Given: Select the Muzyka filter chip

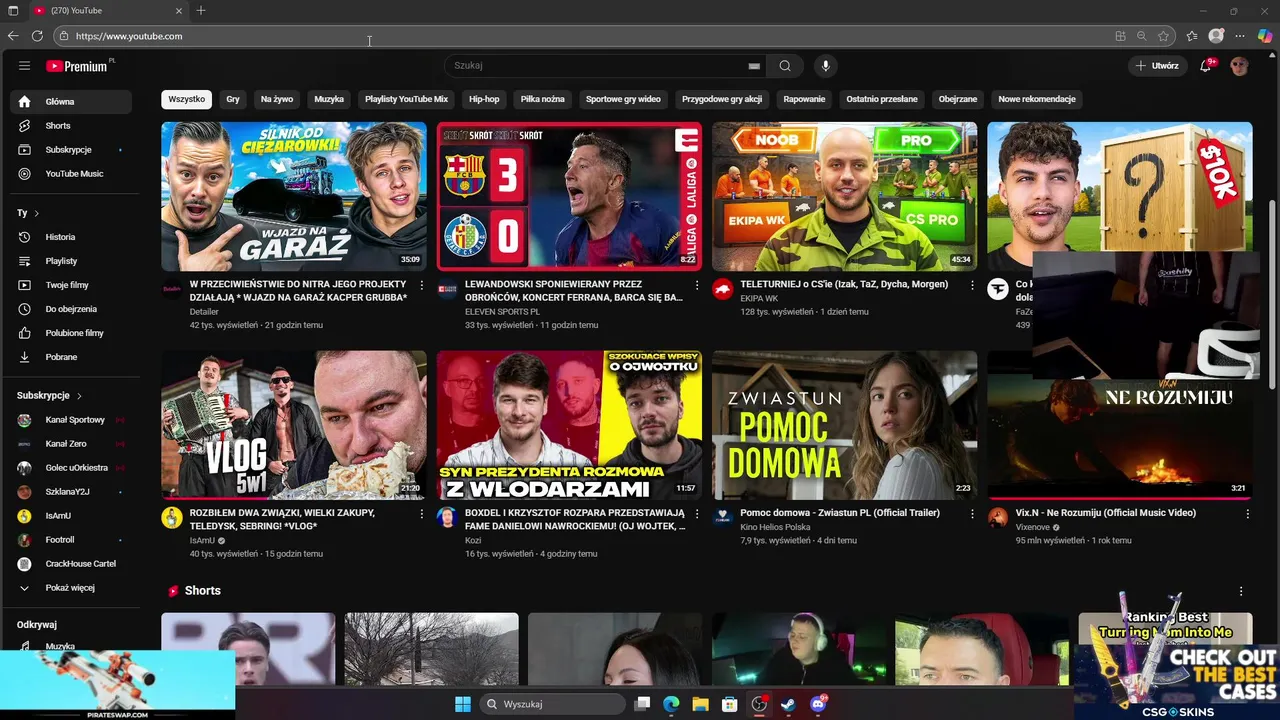Looking at the screenshot, I should (x=329, y=99).
